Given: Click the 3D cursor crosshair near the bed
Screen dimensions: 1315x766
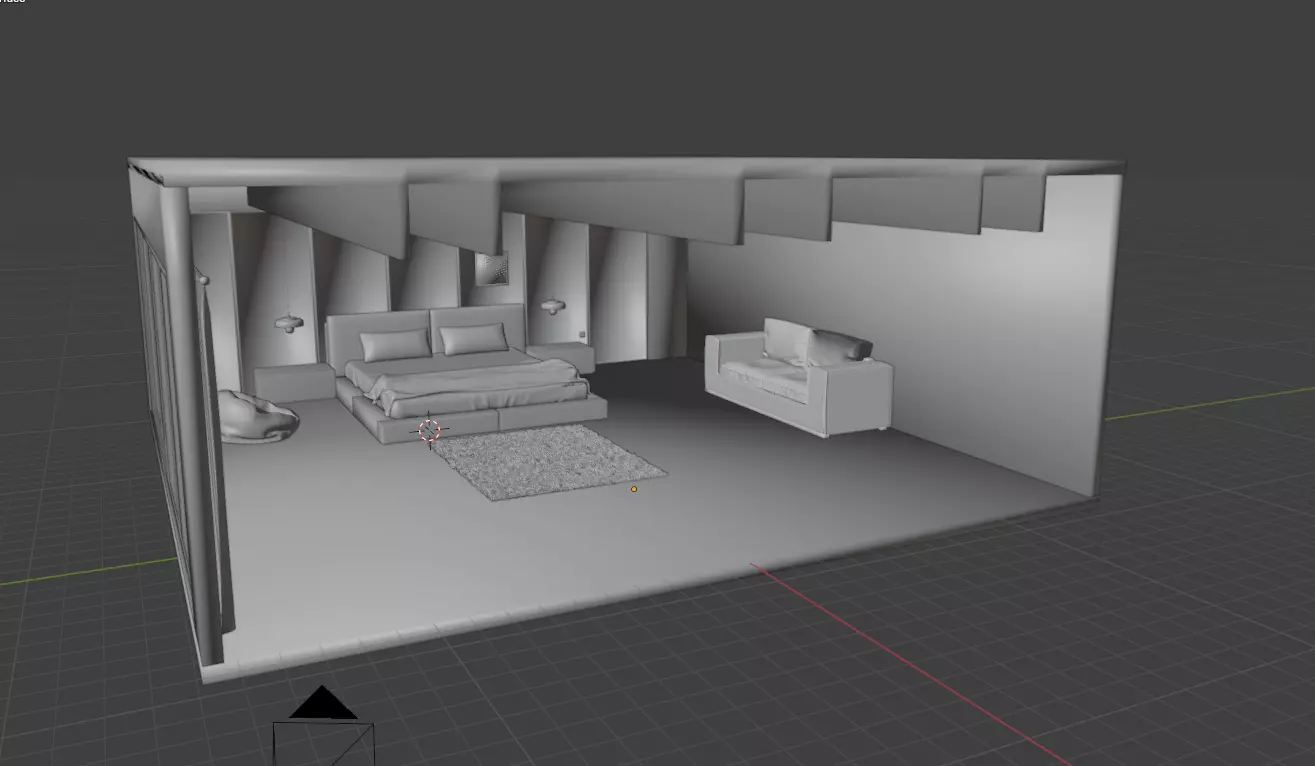Looking at the screenshot, I should [x=429, y=430].
